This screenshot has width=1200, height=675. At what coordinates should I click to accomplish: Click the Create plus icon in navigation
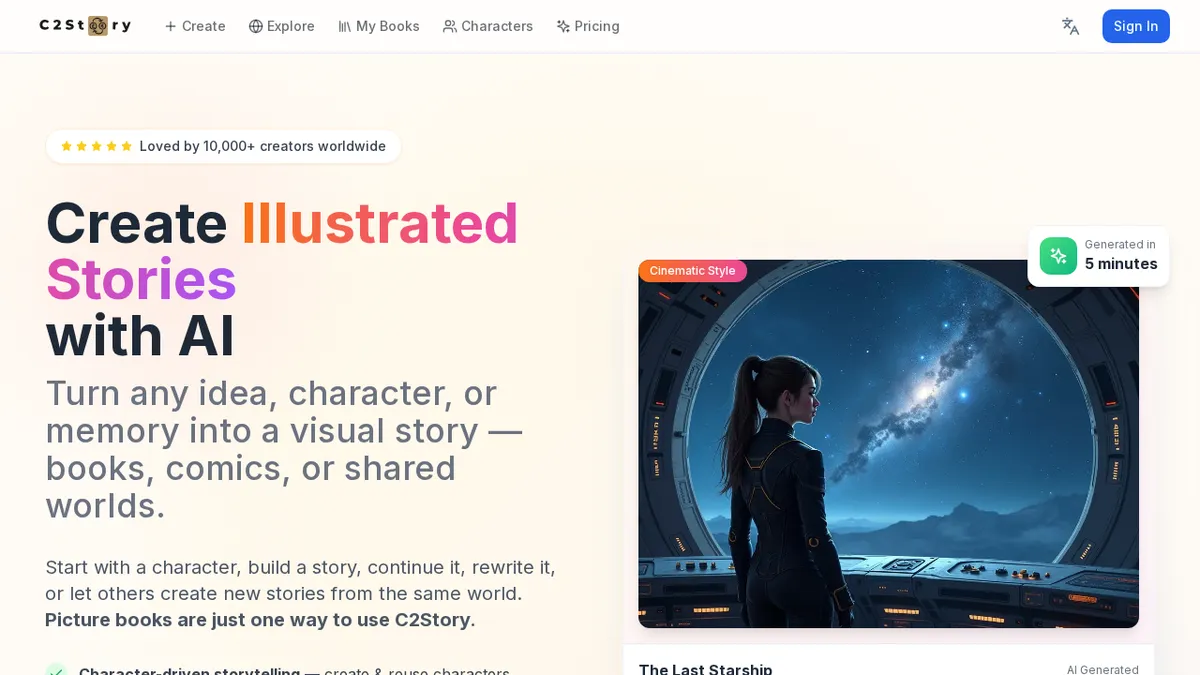tap(170, 26)
